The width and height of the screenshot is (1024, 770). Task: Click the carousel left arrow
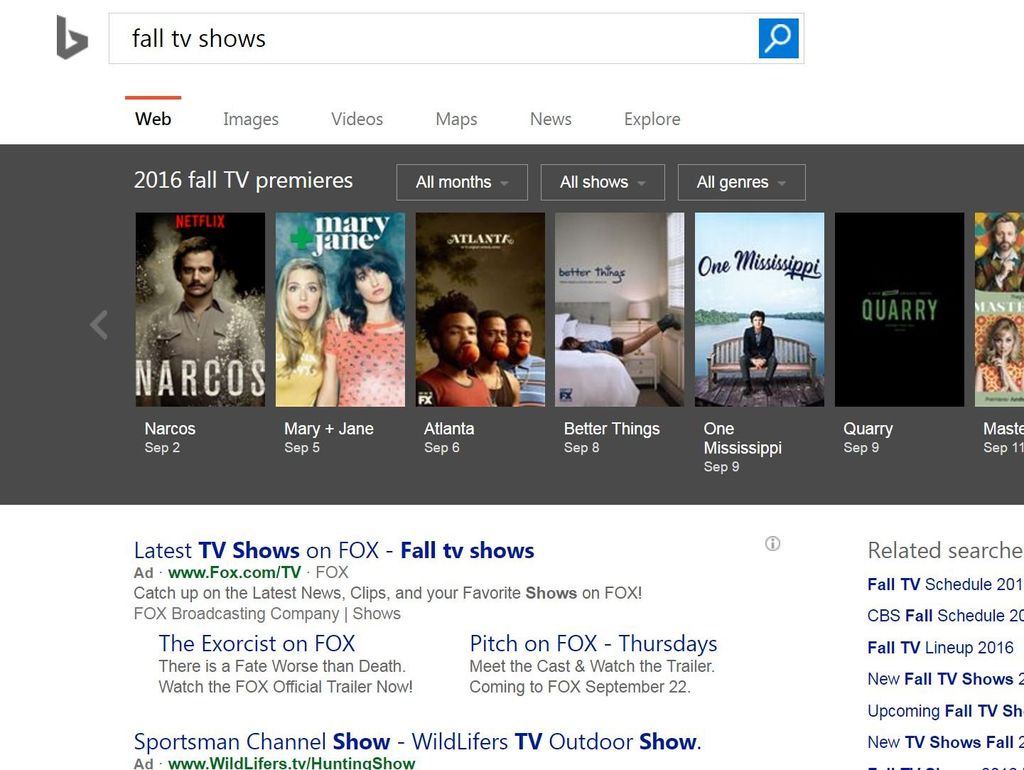click(99, 324)
